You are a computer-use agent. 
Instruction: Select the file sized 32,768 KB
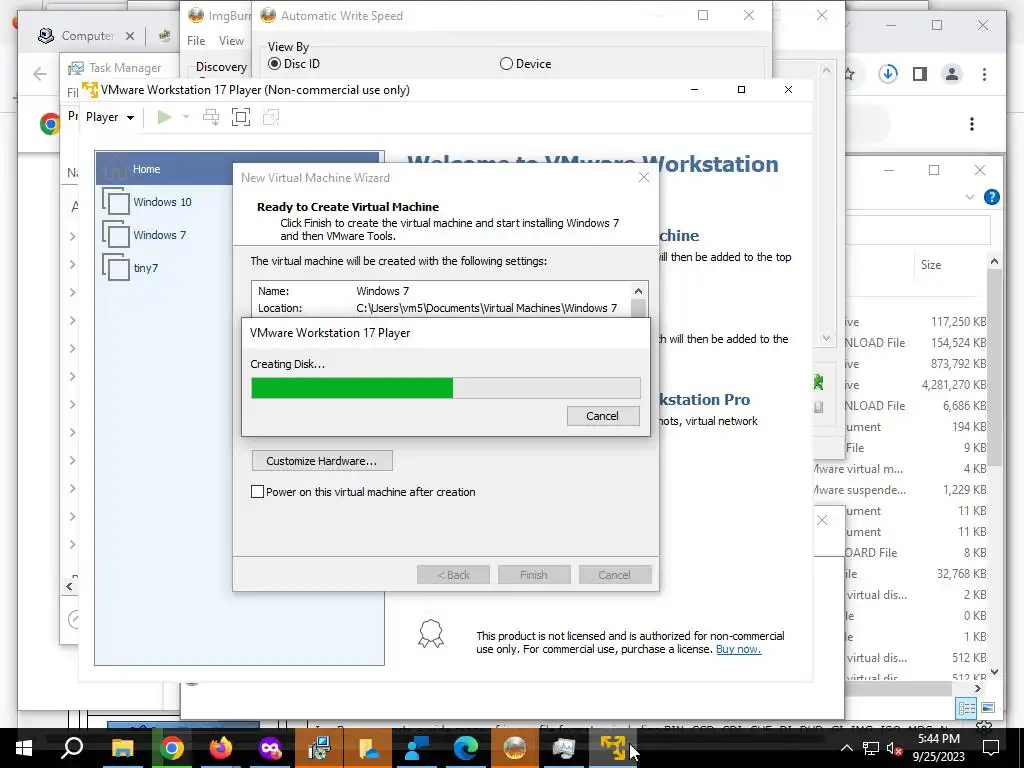(961, 573)
